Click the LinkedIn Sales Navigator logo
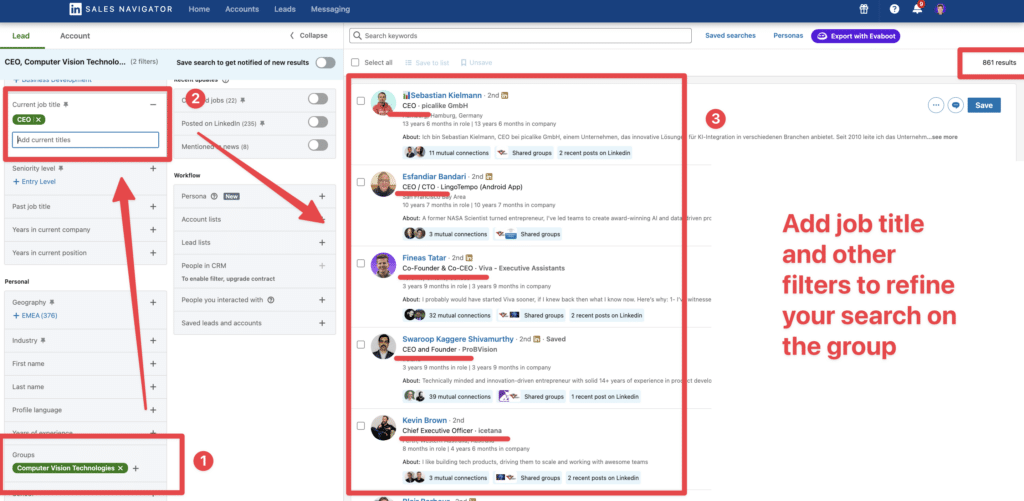The height and width of the screenshot is (501, 1024). 119,9
